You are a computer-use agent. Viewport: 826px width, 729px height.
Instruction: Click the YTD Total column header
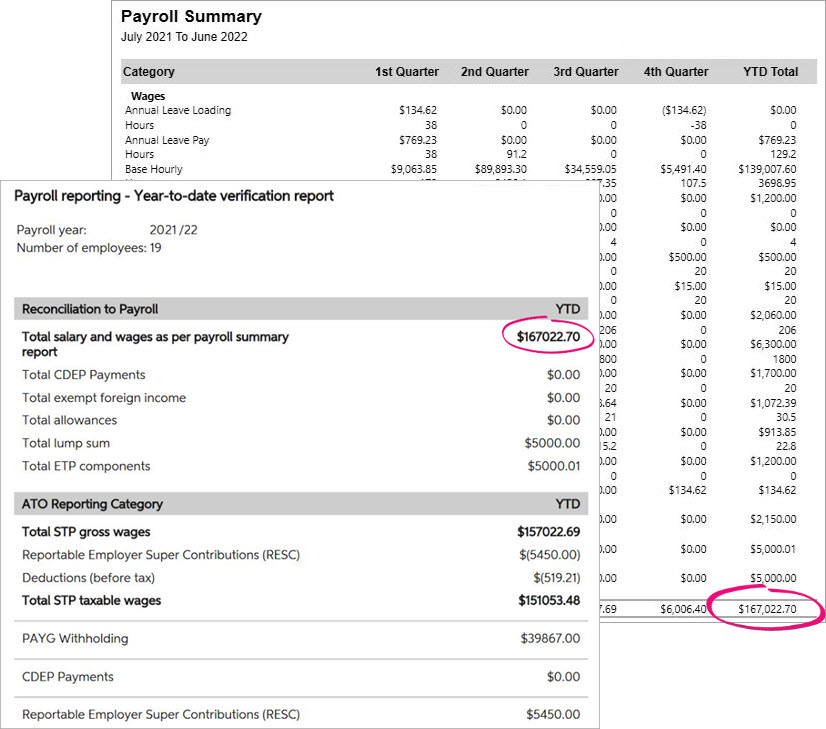tap(769, 72)
